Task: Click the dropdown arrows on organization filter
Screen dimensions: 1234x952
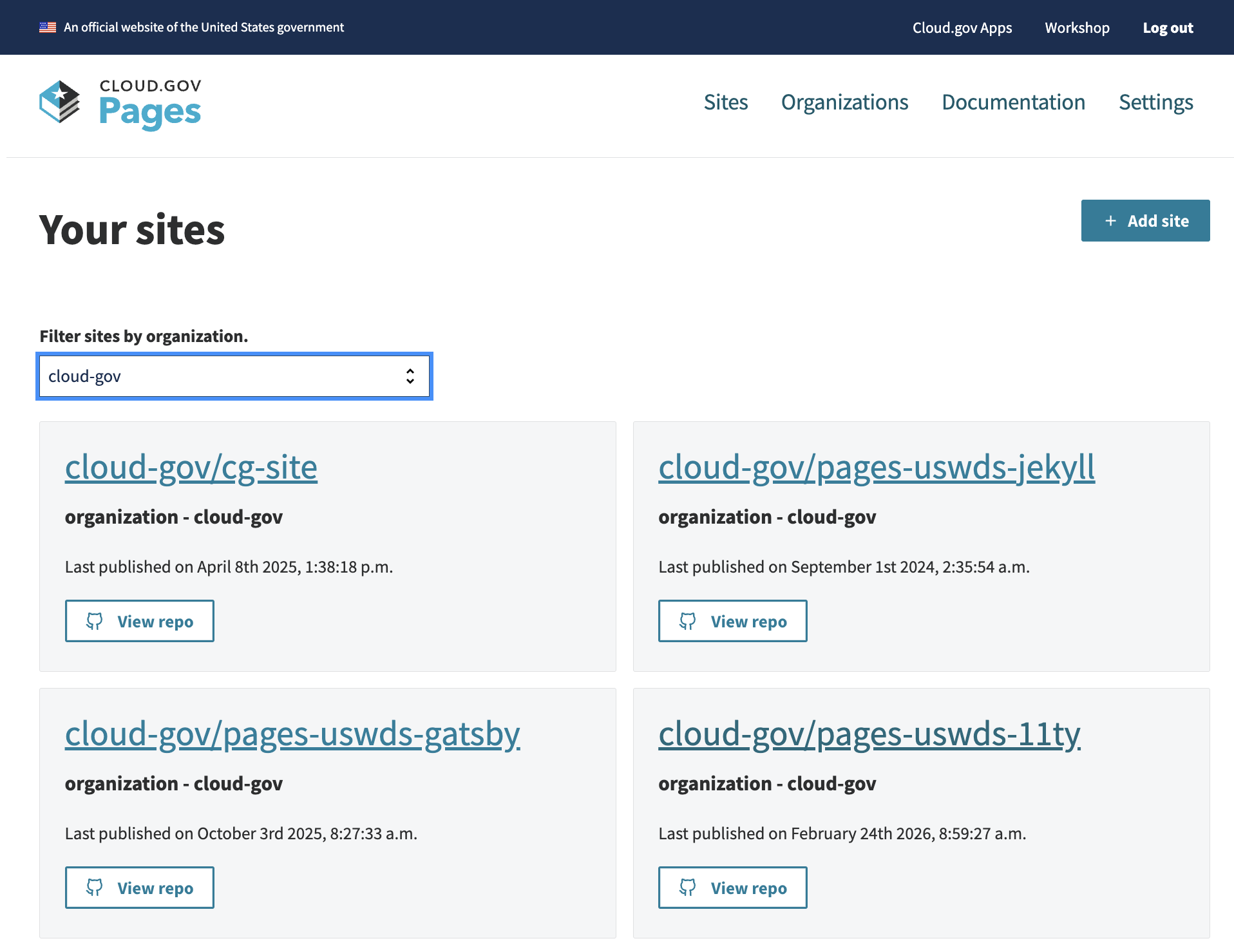Action: (410, 376)
